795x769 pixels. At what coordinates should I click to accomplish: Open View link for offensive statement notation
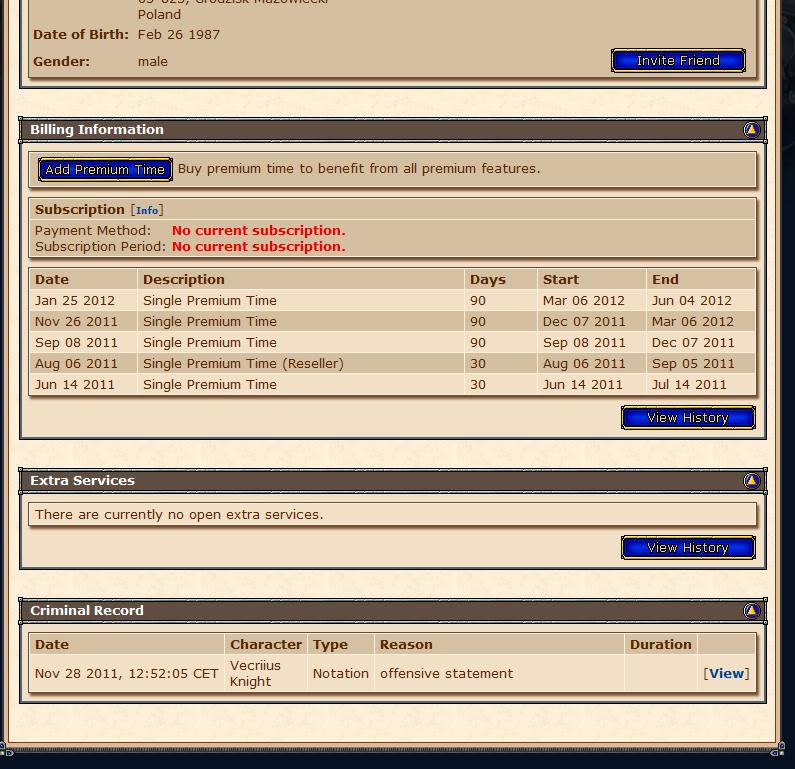tap(726, 673)
